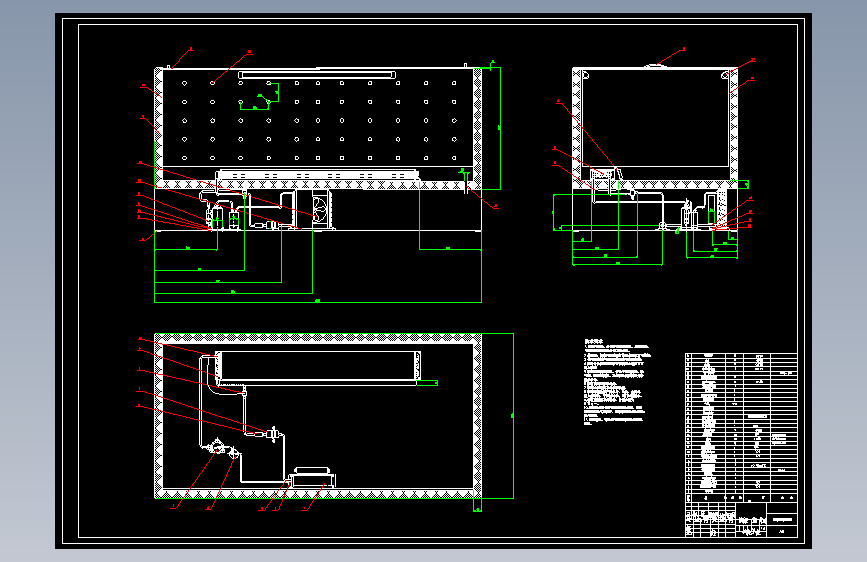Screen dimensions: 867x562
Task: Select the compressor block at the plan view bottom
Action: (313, 477)
